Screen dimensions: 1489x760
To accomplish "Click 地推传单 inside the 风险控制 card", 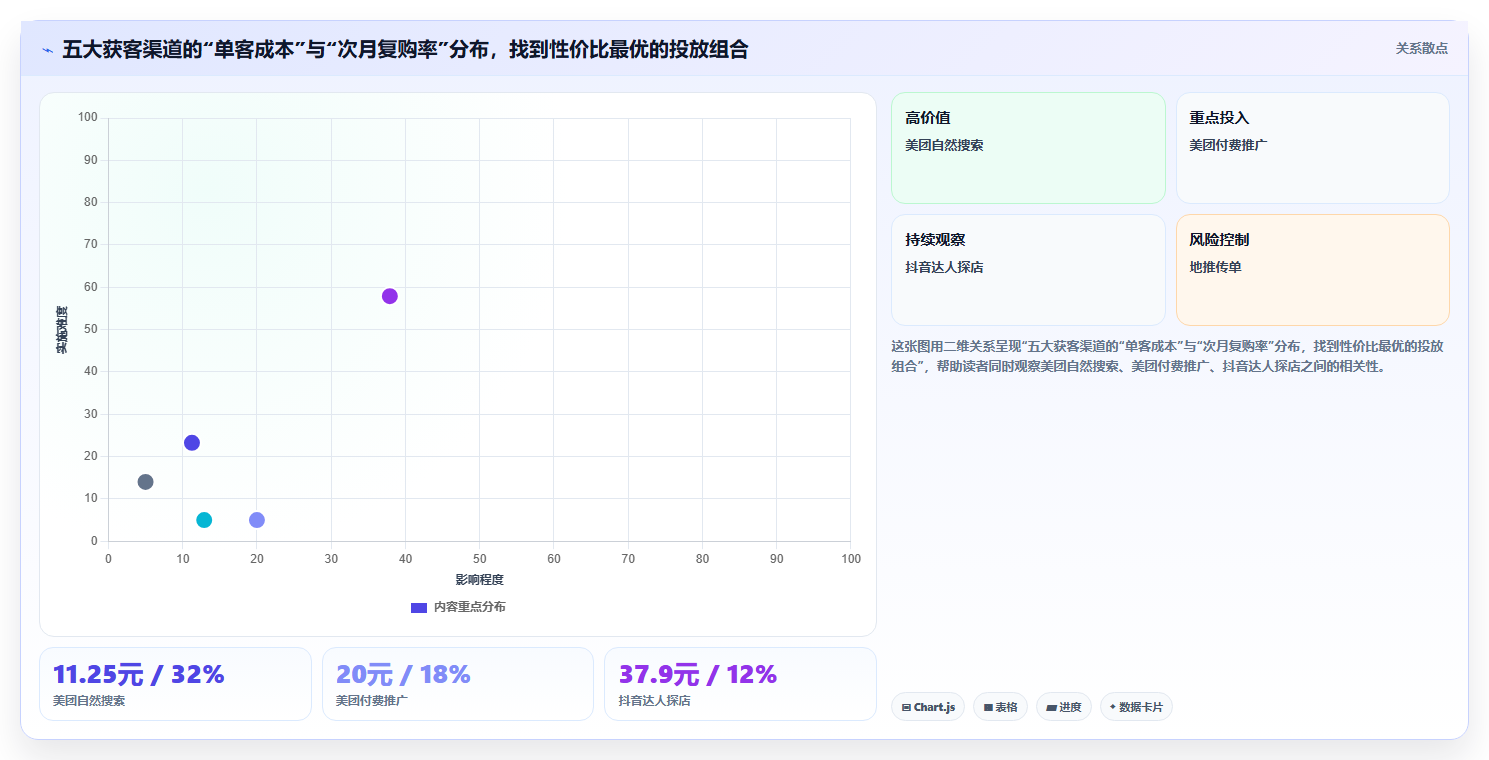I will pyautogui.click(x=1215, y=267).
